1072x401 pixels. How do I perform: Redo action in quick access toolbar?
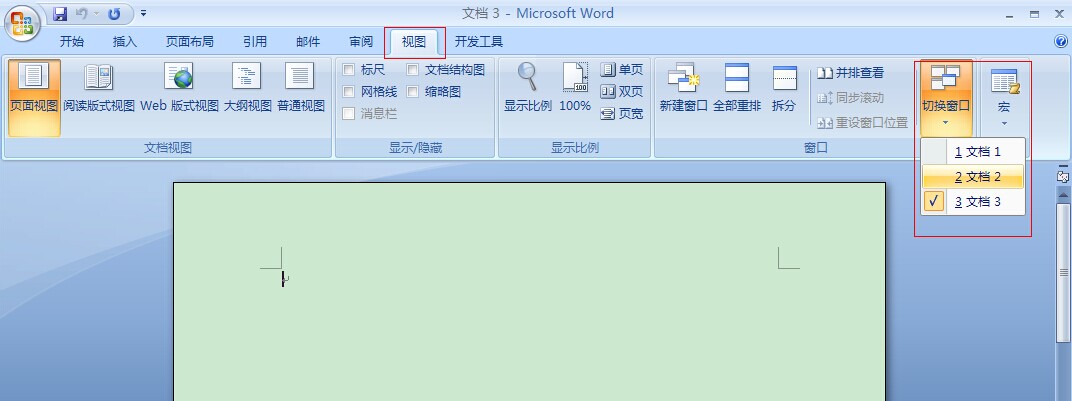tap(114, 14)
